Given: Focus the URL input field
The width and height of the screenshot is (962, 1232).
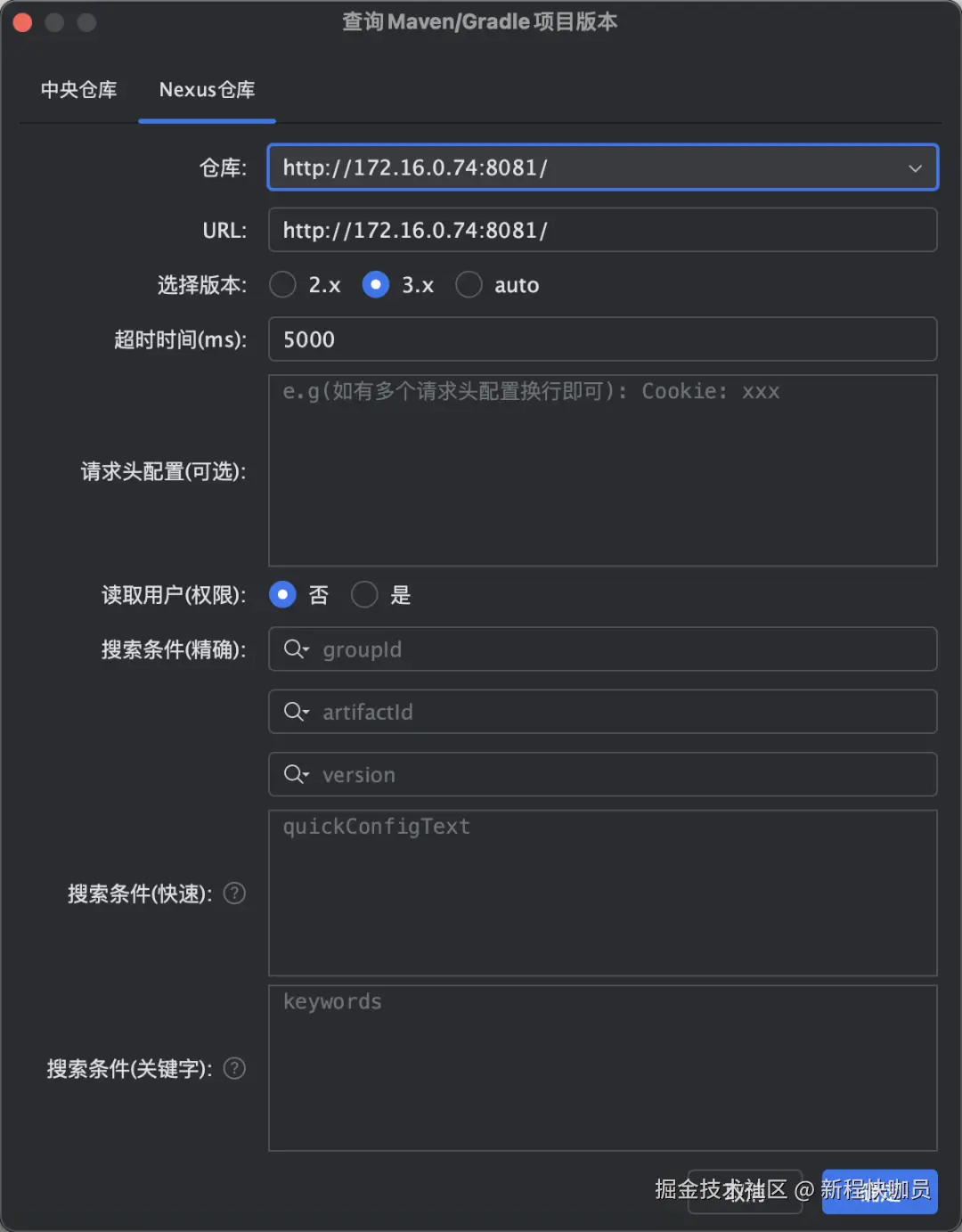Looking at the screenshot, I should click(x=602, y=231).
